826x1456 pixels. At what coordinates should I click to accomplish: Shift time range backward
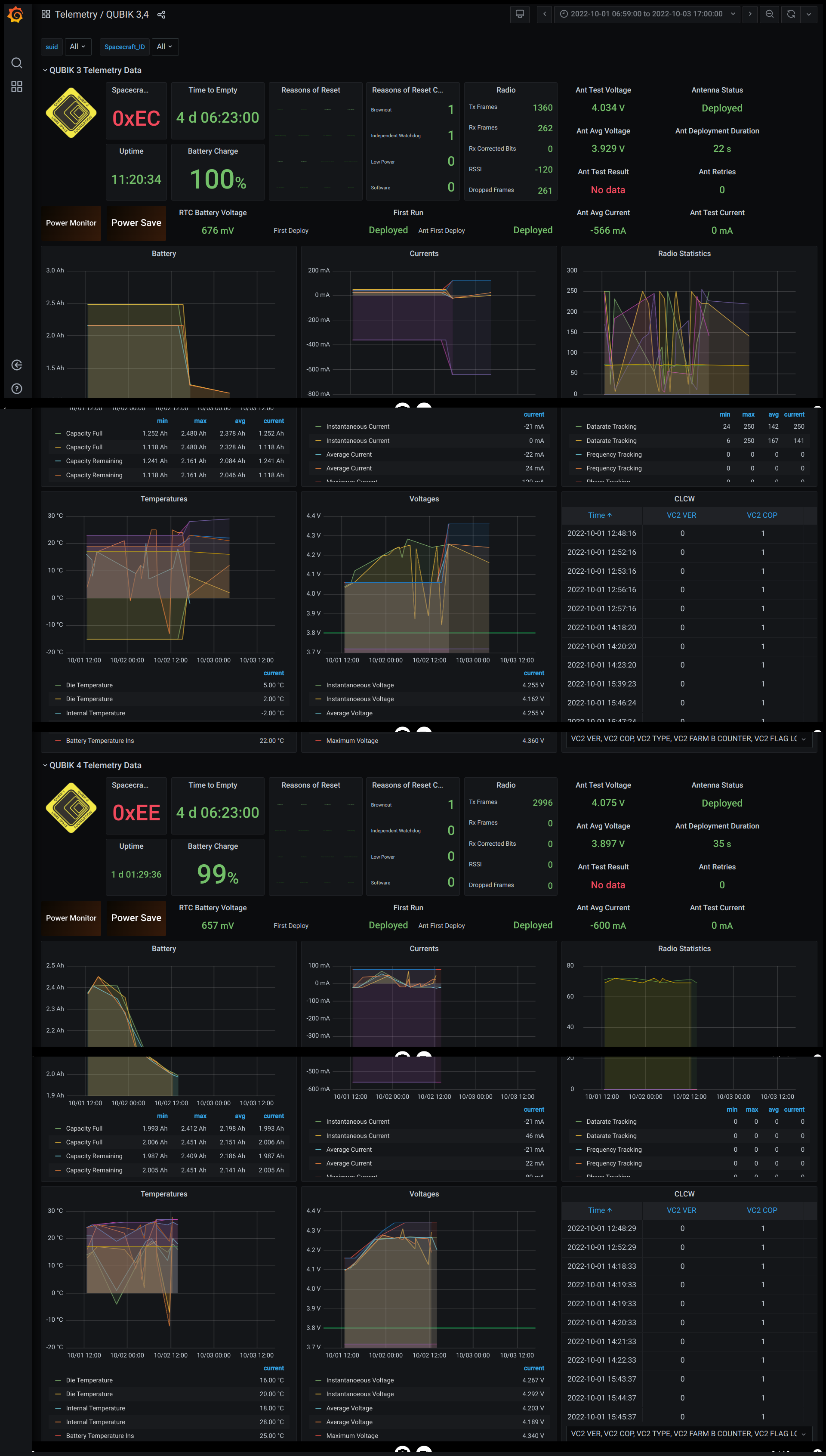(x=545, y=14)
